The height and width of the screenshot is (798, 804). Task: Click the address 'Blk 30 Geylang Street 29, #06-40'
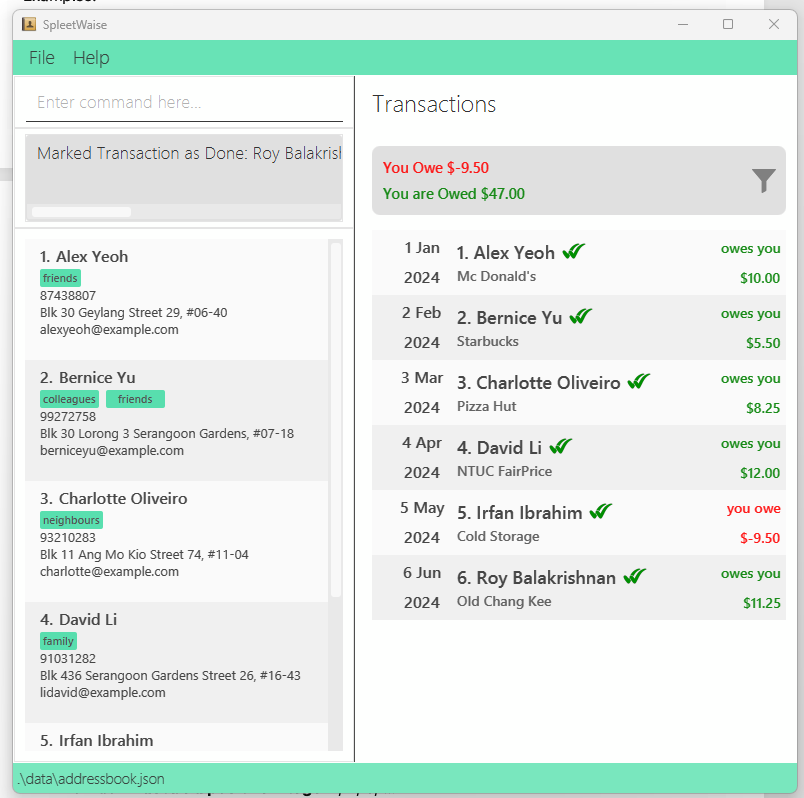click(x=133, y=312)
